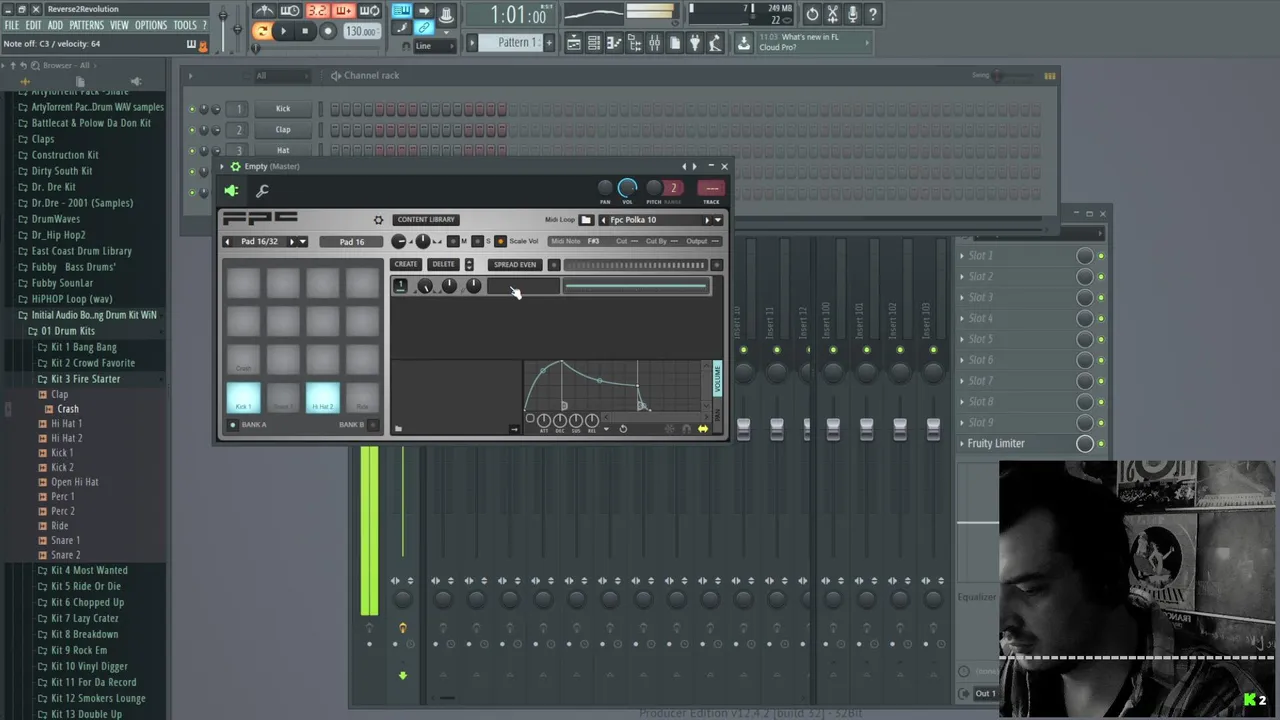The width and height of the screenshot is (1280, 720).
Task: Open the Midi Loop folder icon
Action: (586, 220)
